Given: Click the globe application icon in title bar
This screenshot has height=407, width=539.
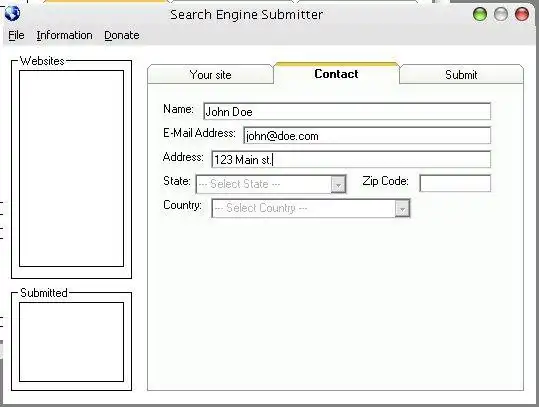Looking at the screenshot, I should [12, 13].
